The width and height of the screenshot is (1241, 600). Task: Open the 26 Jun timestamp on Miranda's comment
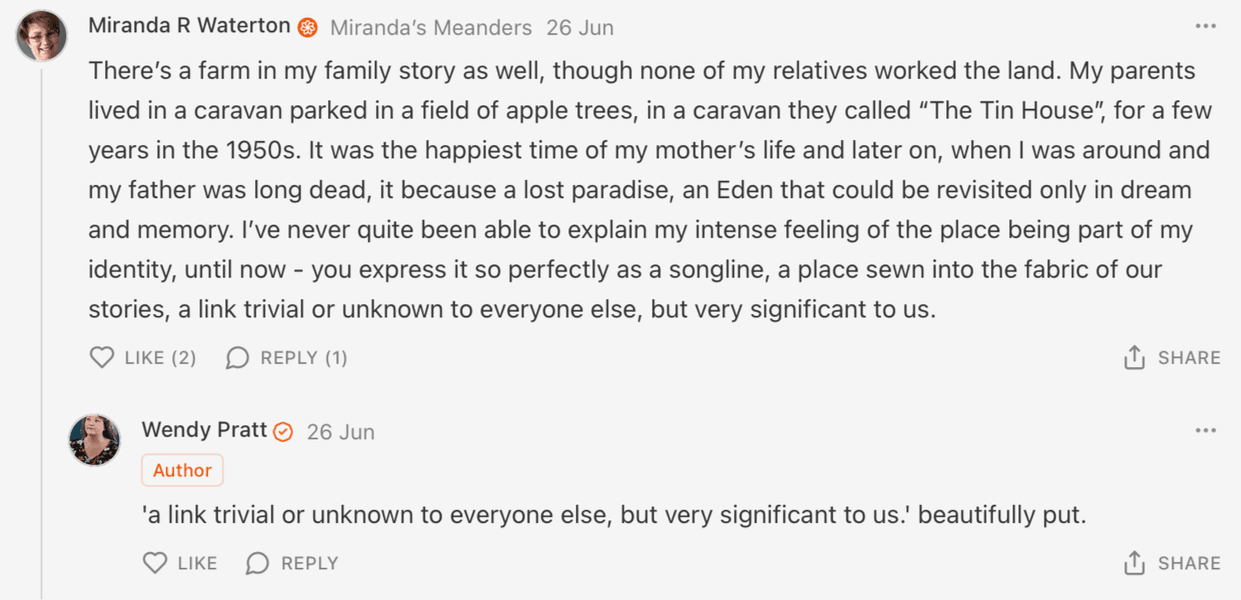(580, 28)
